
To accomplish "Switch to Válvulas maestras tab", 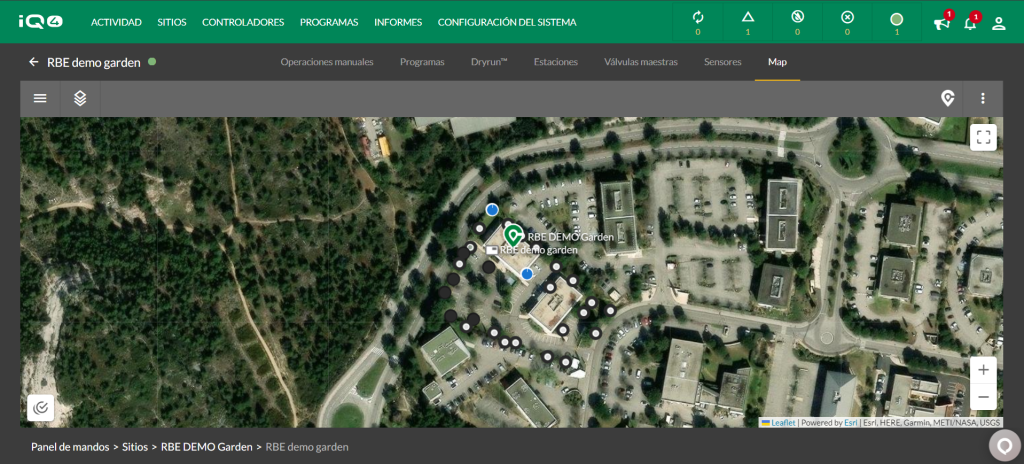I will pos(641,62).
